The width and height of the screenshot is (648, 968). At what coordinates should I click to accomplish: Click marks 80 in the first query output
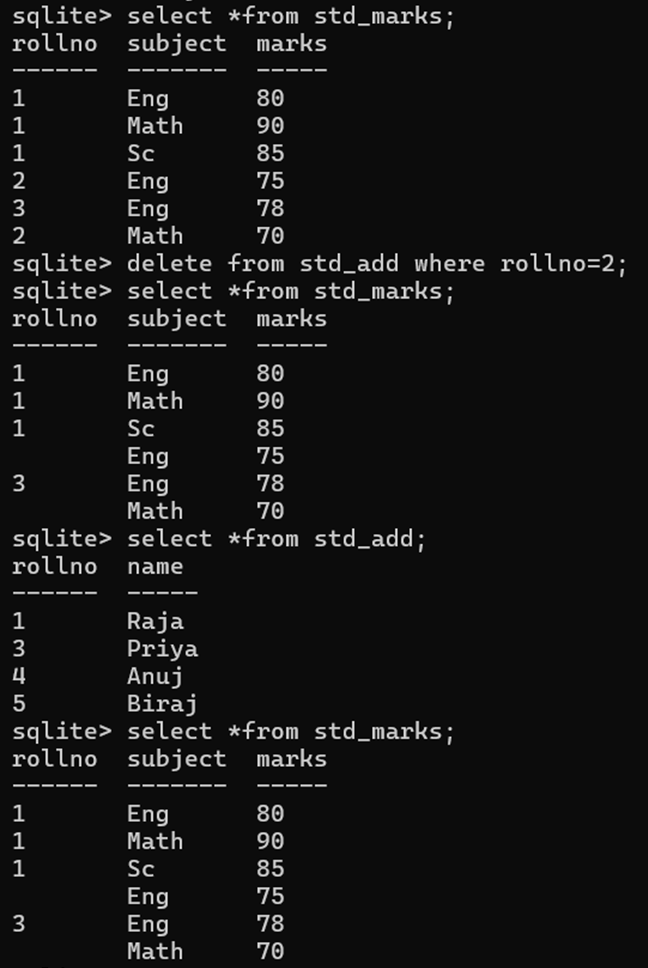point(270,99)
